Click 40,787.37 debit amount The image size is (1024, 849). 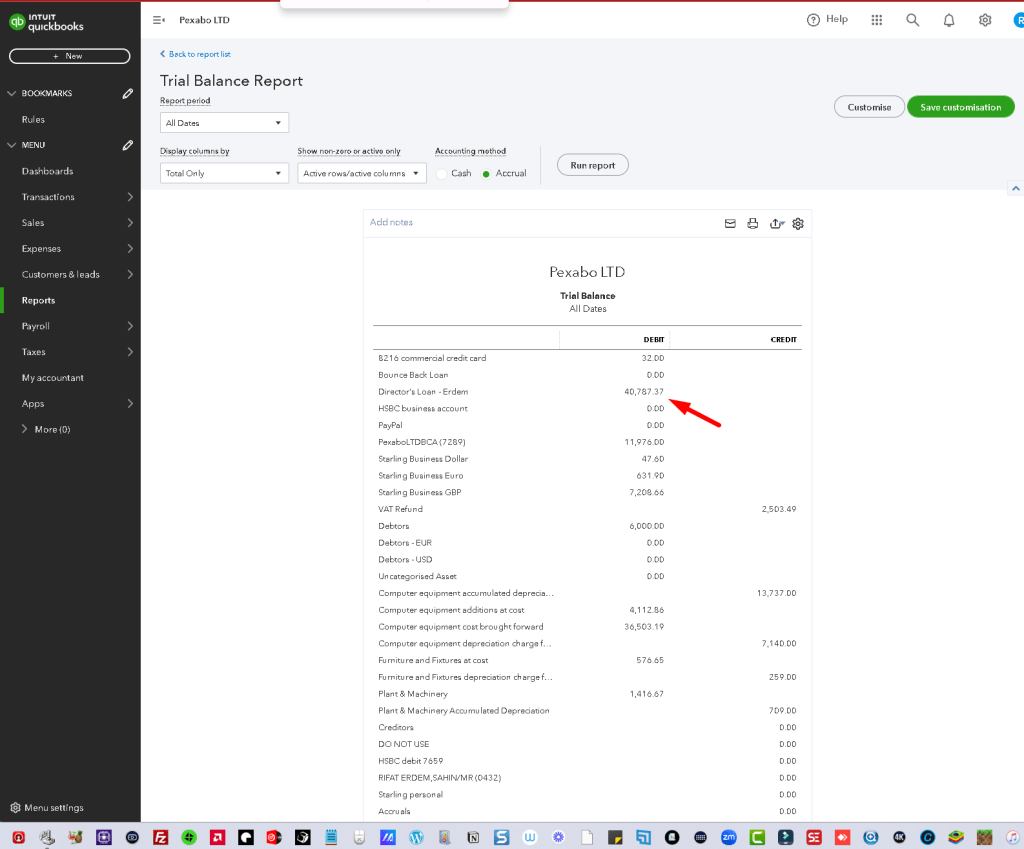(644, 392)
